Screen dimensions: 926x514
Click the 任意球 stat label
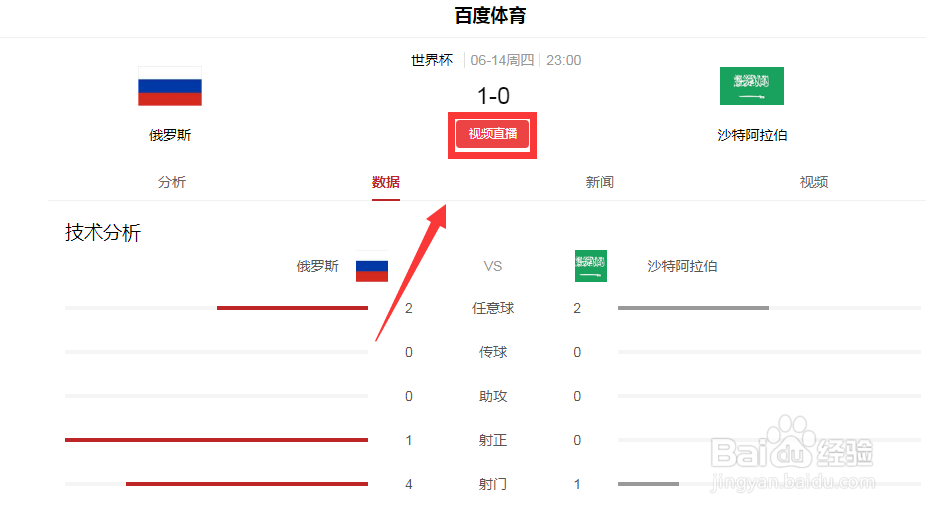point(493,308)
